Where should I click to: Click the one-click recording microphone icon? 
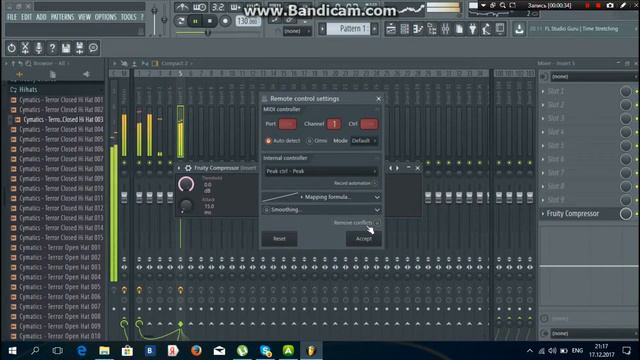click(39, 48)
